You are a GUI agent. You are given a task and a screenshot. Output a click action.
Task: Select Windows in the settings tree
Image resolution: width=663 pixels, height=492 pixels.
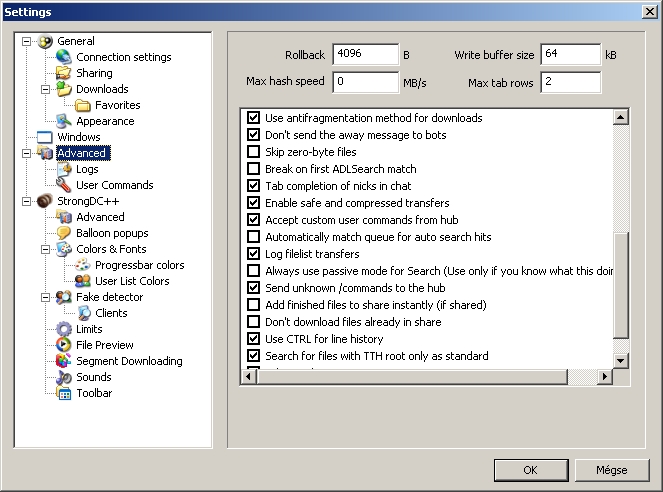[78, 137]
